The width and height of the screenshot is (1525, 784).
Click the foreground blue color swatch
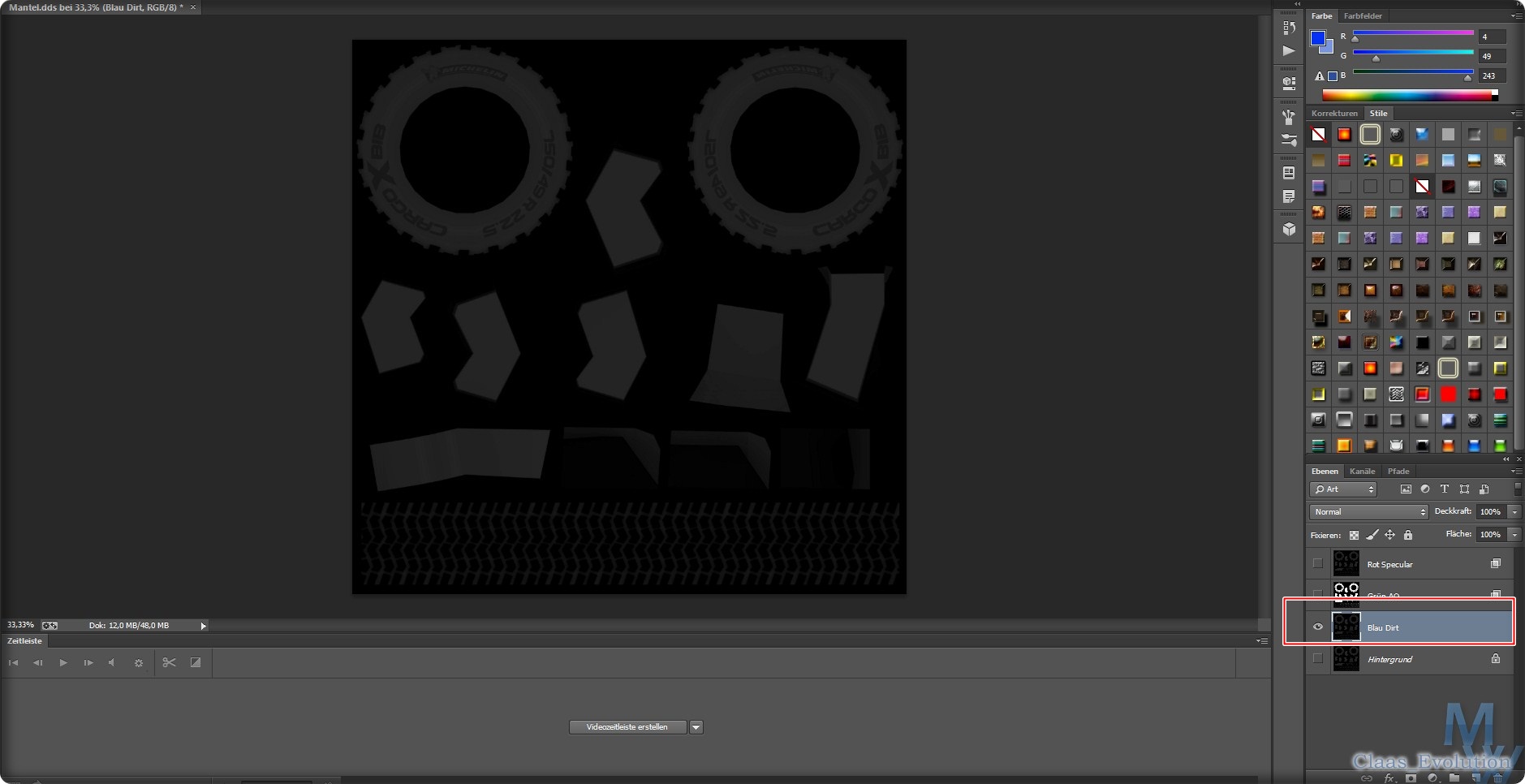pos(1318,38)
